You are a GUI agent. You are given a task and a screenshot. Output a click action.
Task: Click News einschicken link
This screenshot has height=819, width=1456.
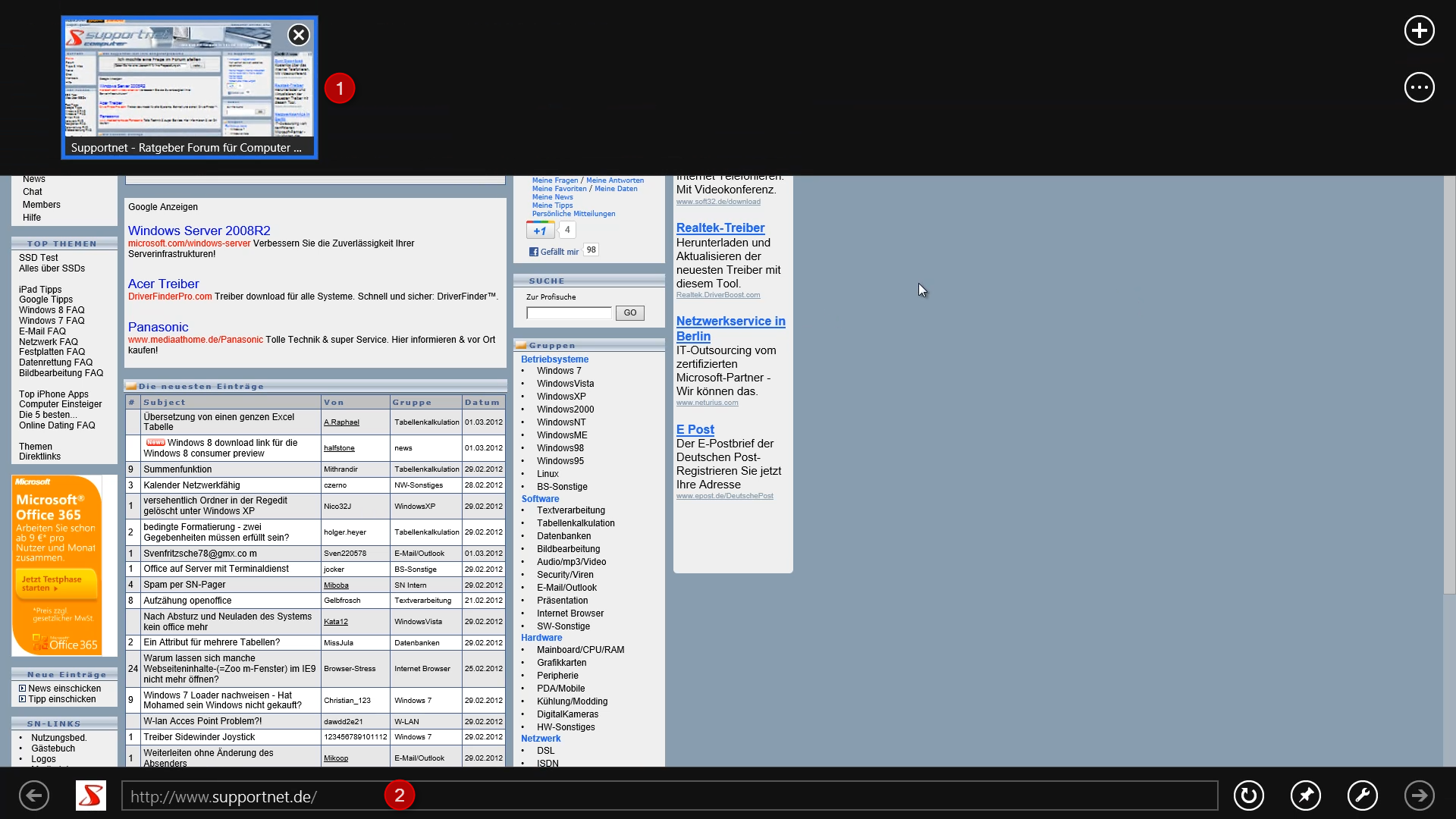64,689
